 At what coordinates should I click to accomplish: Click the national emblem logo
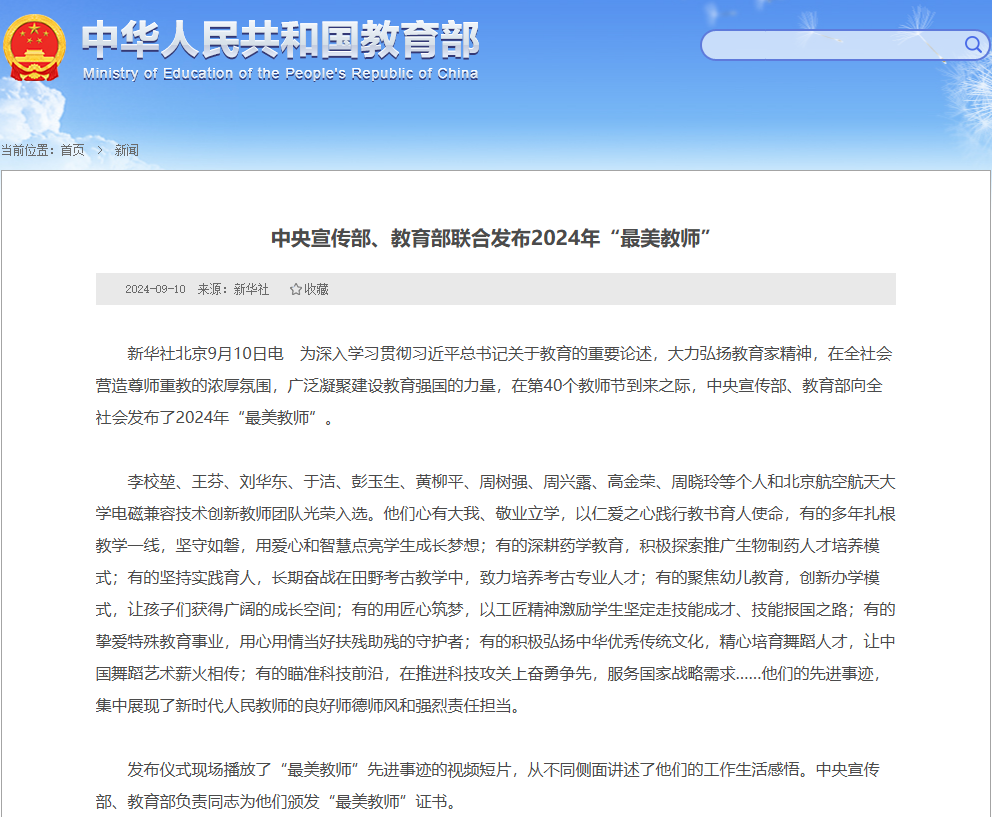click(34, 45)
